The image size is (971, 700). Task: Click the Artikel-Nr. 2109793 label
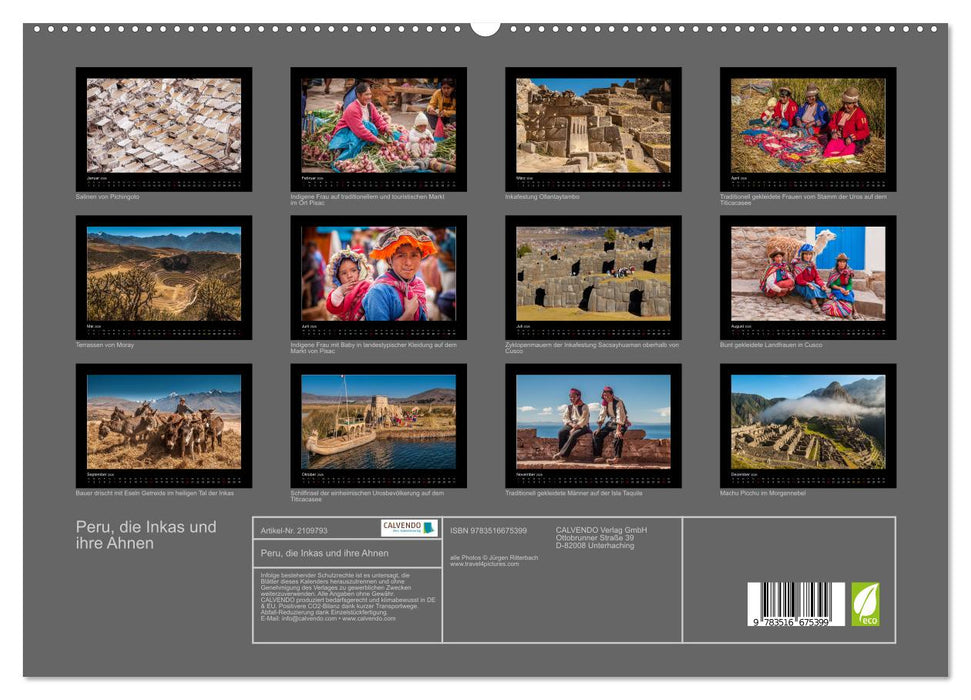click(294, 530)
